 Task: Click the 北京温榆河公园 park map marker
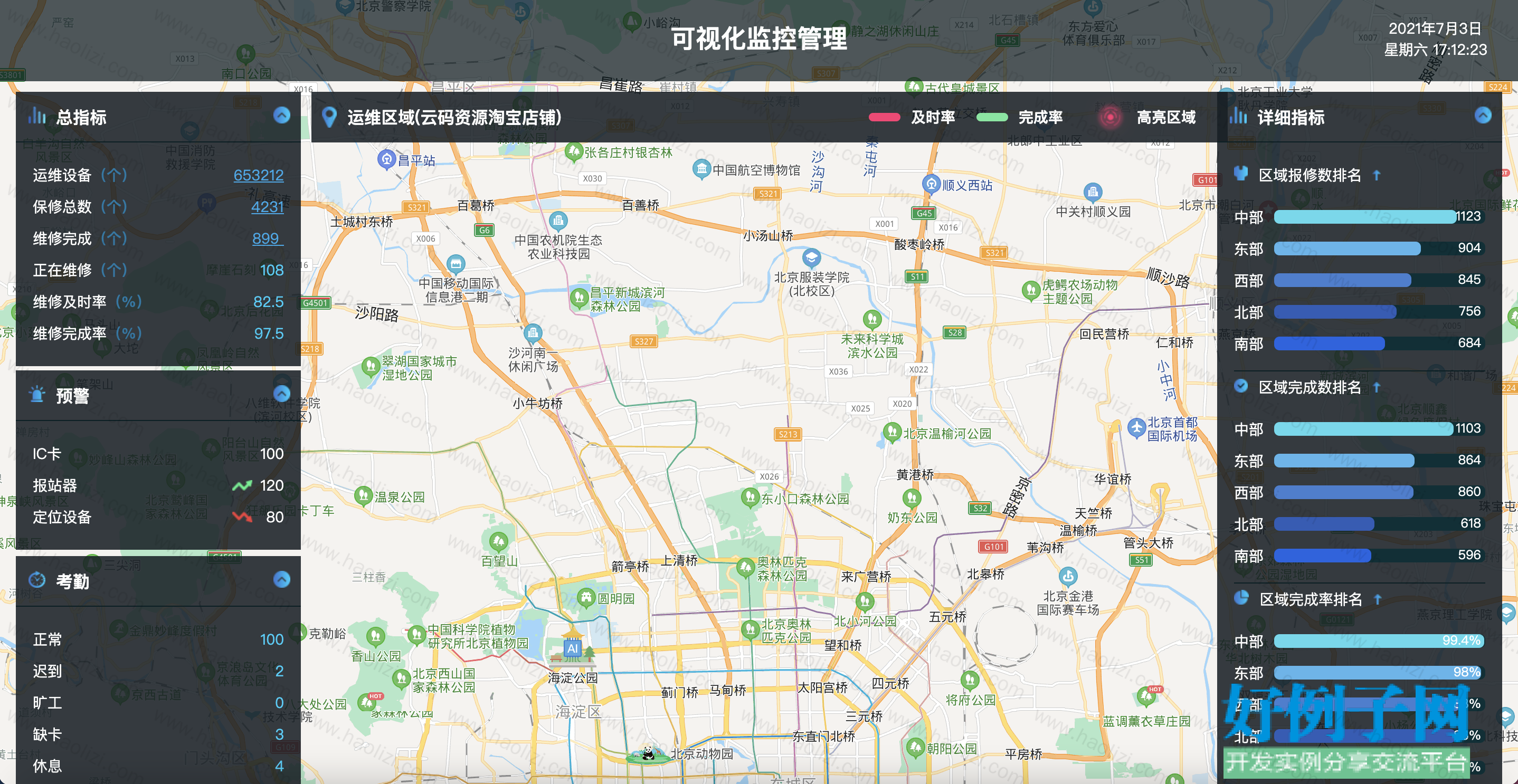click(892, 432)
